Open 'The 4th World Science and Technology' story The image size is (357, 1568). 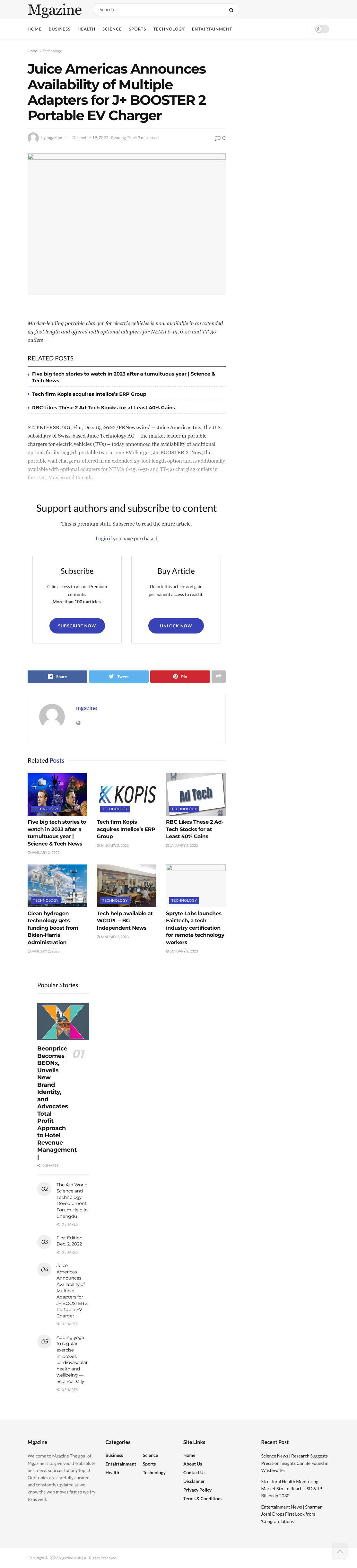(72, 1200)
